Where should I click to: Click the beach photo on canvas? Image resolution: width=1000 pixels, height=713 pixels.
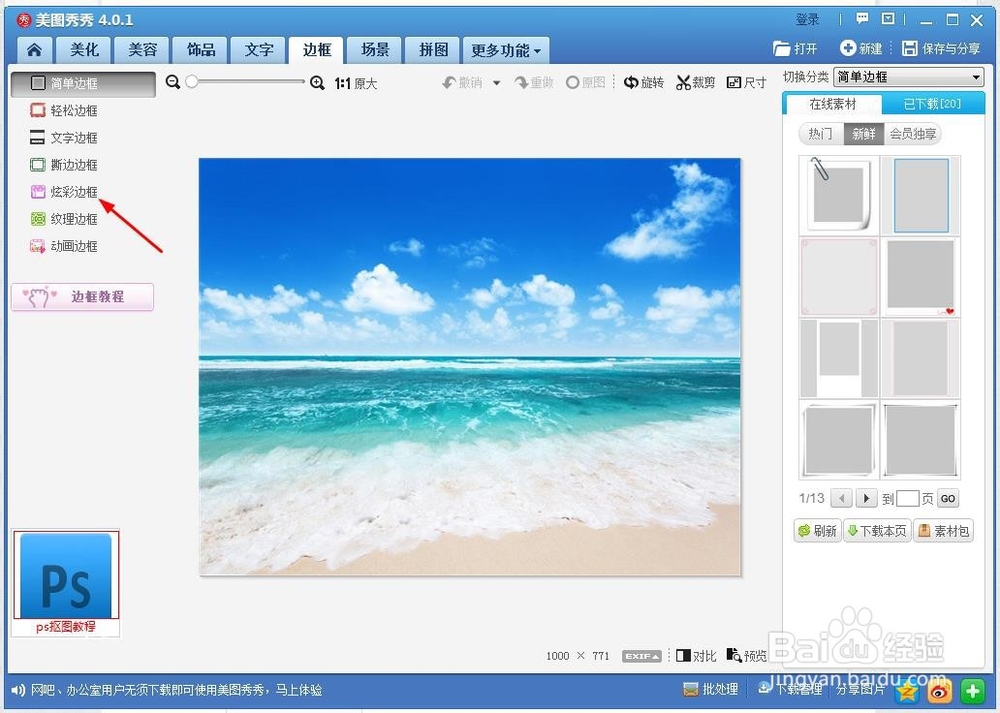coord(470,367)
